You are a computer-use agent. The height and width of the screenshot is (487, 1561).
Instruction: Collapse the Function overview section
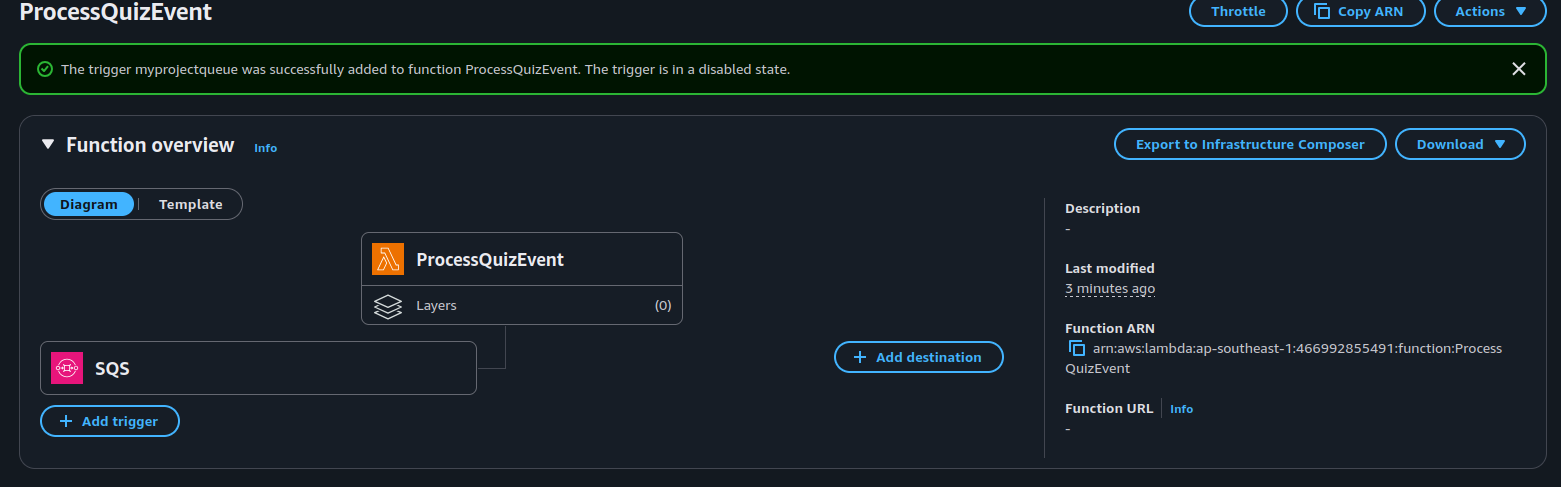(x=48, y=145)
